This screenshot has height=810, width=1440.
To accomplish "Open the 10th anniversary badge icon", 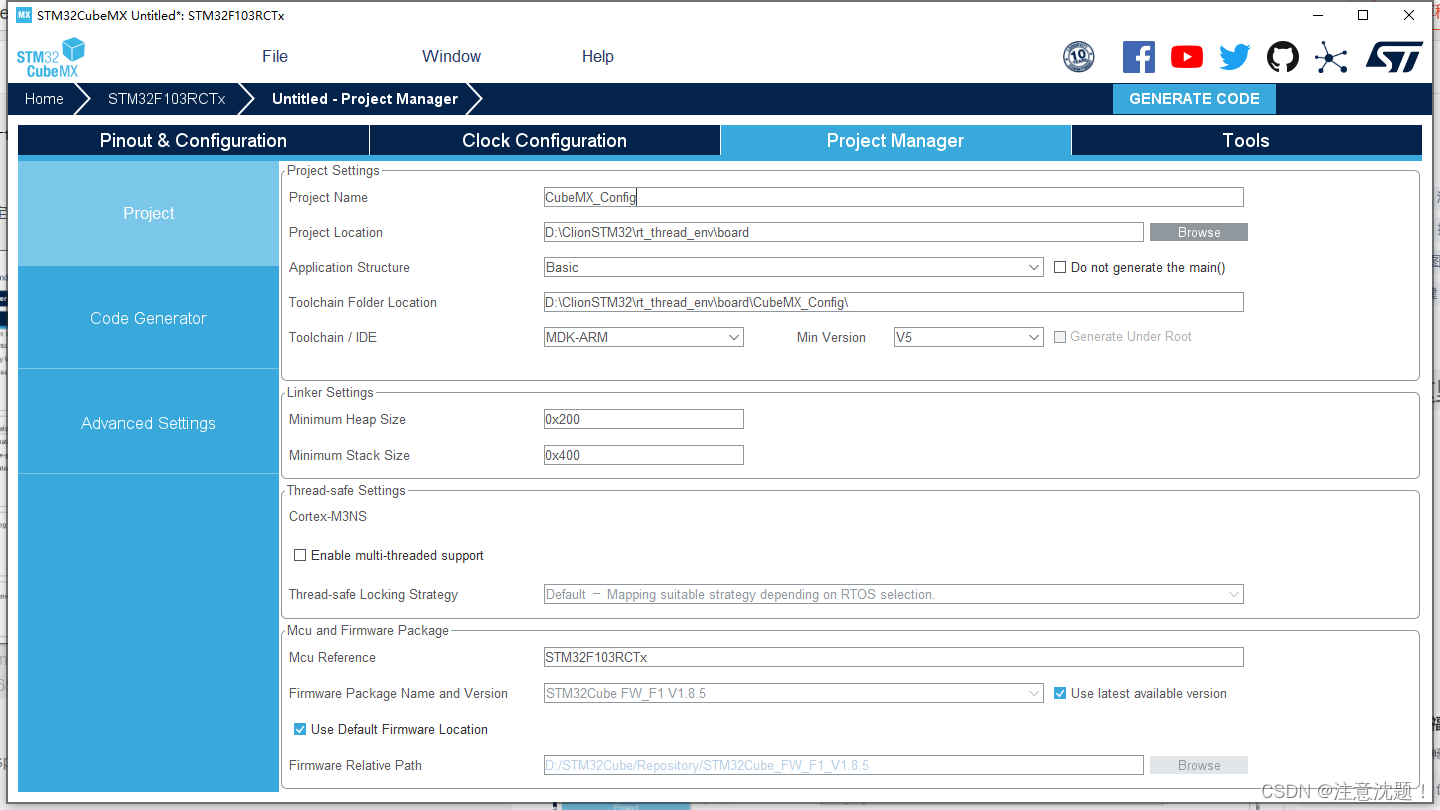I will pyautogui.click(x=1079, y=57).
